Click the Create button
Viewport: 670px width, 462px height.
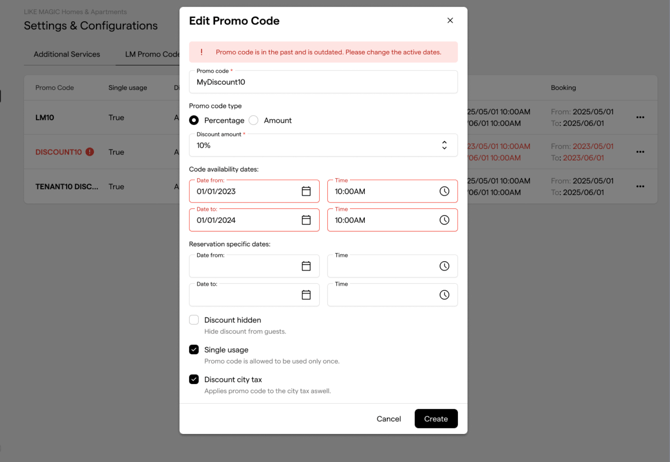click(x=436, y=419)
